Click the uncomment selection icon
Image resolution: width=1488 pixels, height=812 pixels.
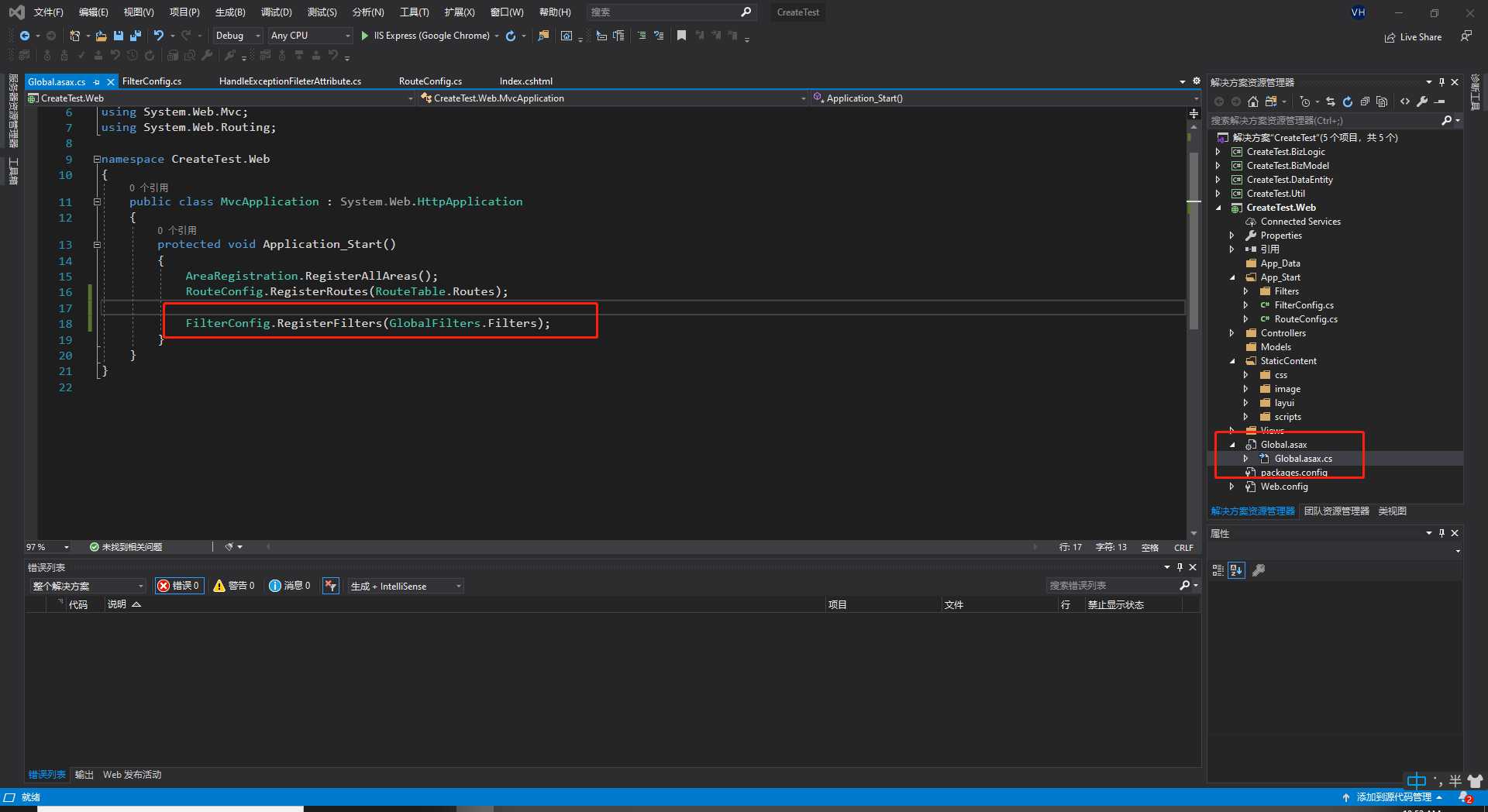coord(659,36)
